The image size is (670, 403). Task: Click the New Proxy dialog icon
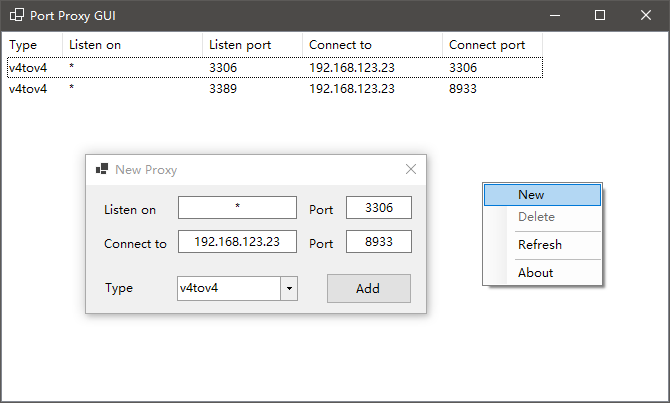(102, 169)
